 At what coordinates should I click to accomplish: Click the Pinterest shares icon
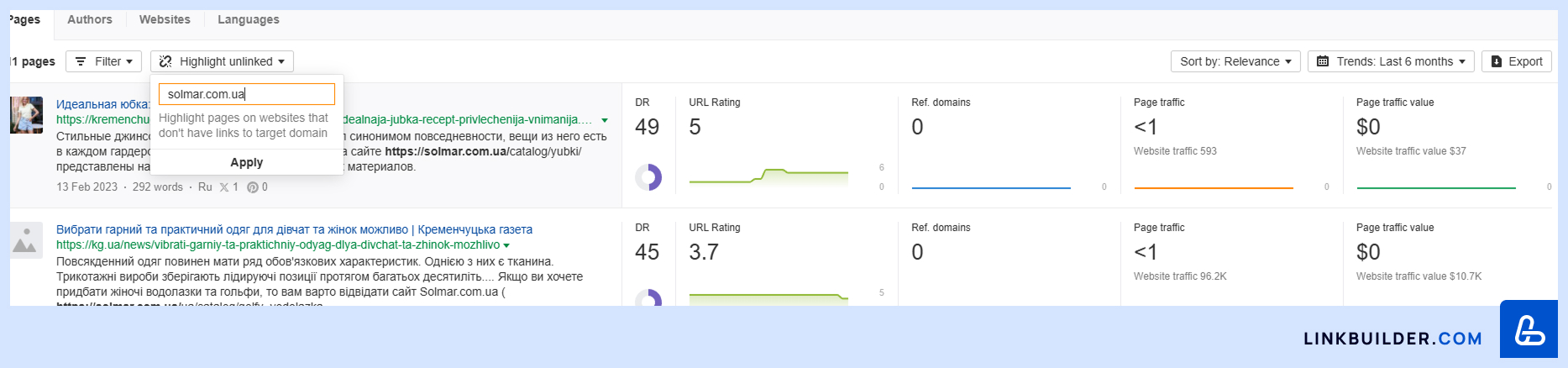point(252,187)
